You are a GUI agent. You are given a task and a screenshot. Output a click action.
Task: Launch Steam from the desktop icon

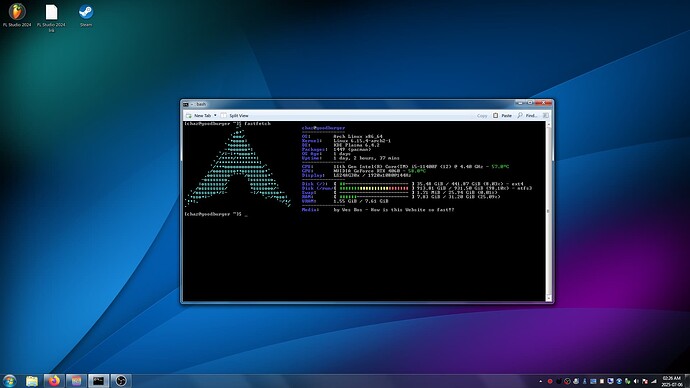(x=86, y=15)
